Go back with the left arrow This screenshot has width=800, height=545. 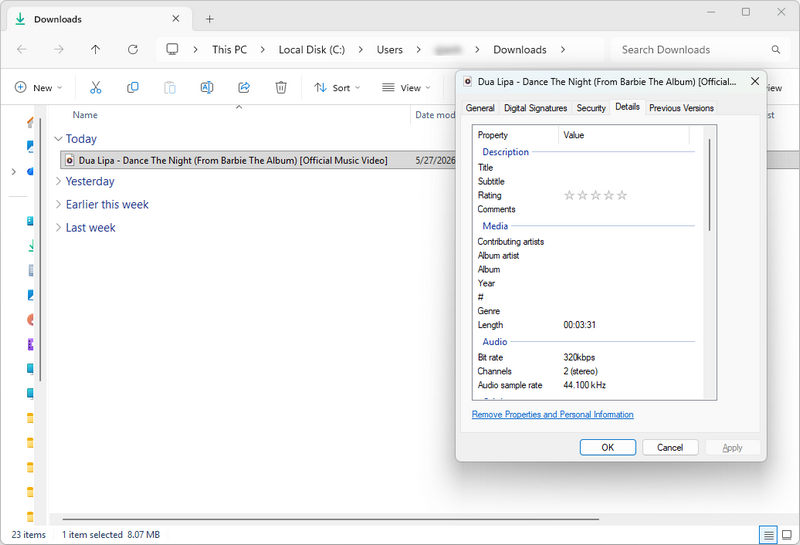pos(21,49)
